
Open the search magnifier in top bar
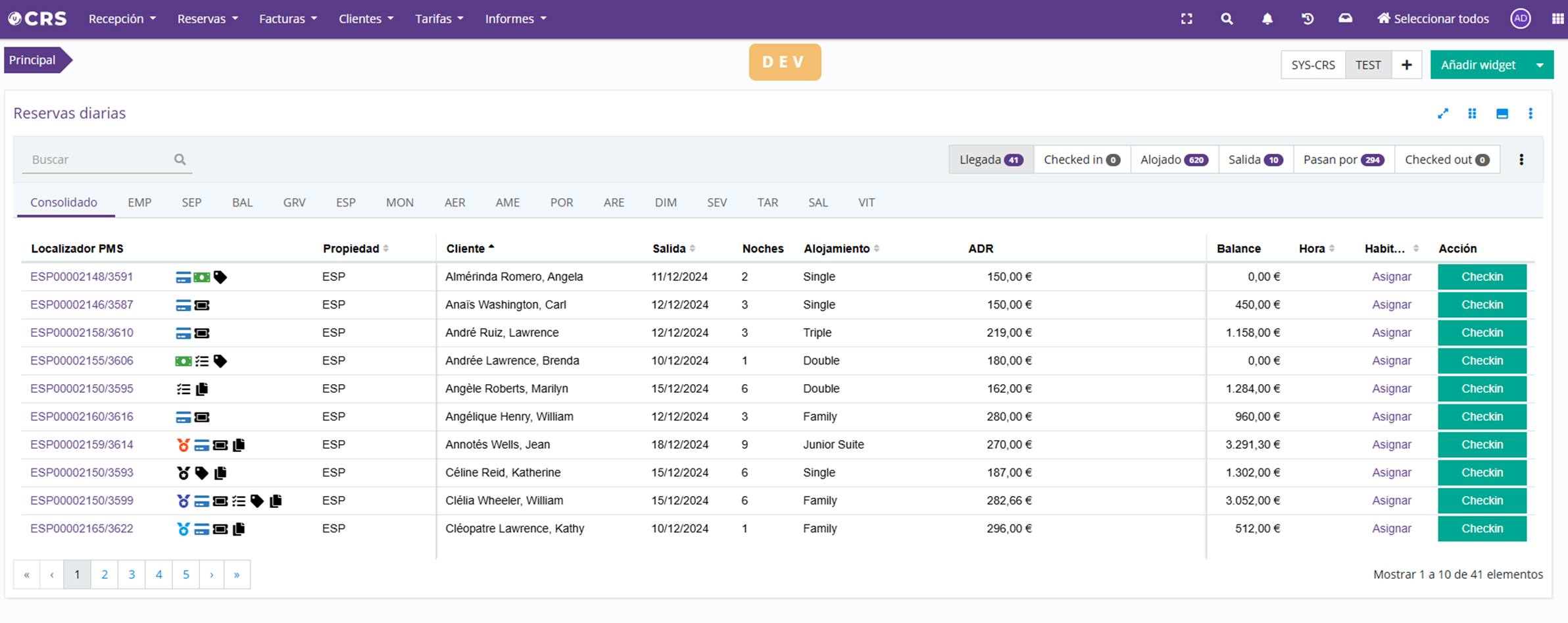[x=1227, y=19]
